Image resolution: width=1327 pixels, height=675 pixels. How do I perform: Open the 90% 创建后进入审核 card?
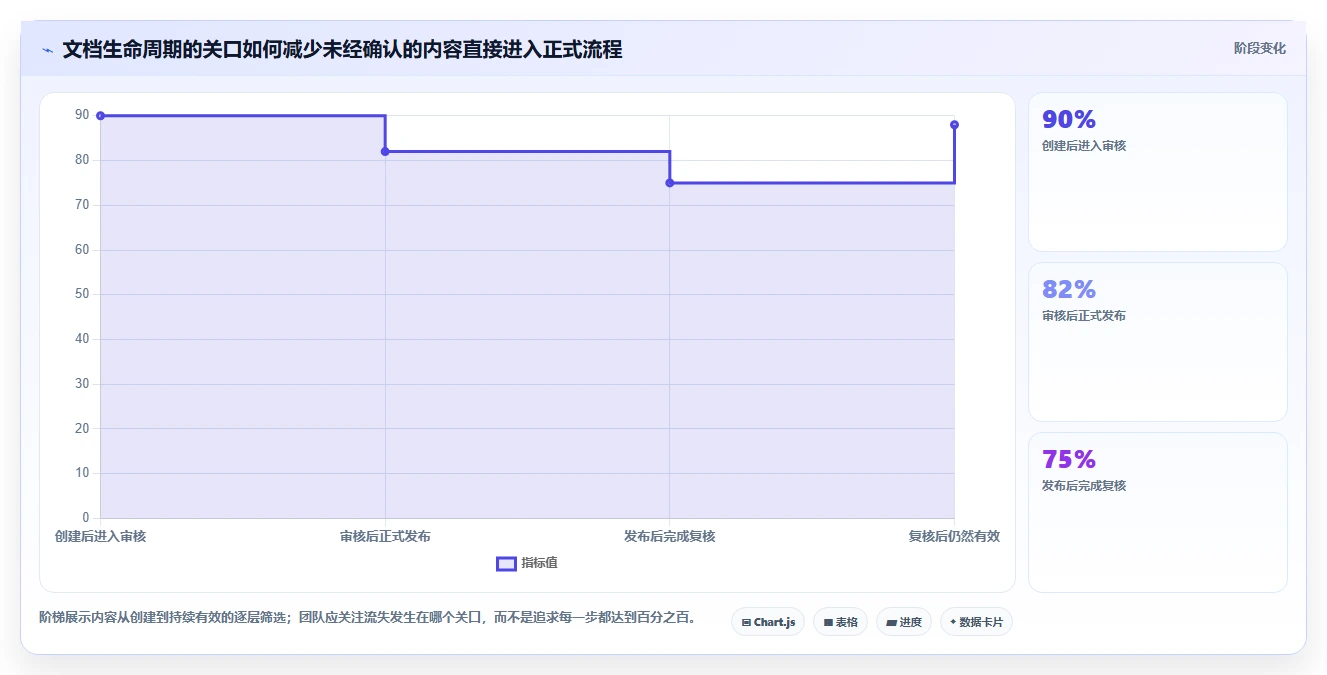pos(1157,172)
